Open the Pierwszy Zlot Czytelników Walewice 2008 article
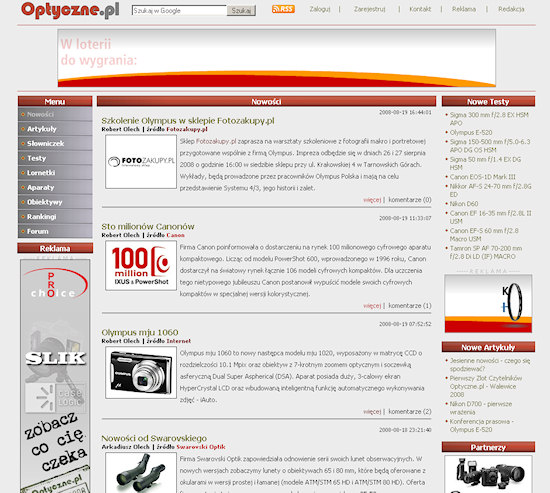The image size is (550, 493). pyautogui.click(x=486, y=386)
